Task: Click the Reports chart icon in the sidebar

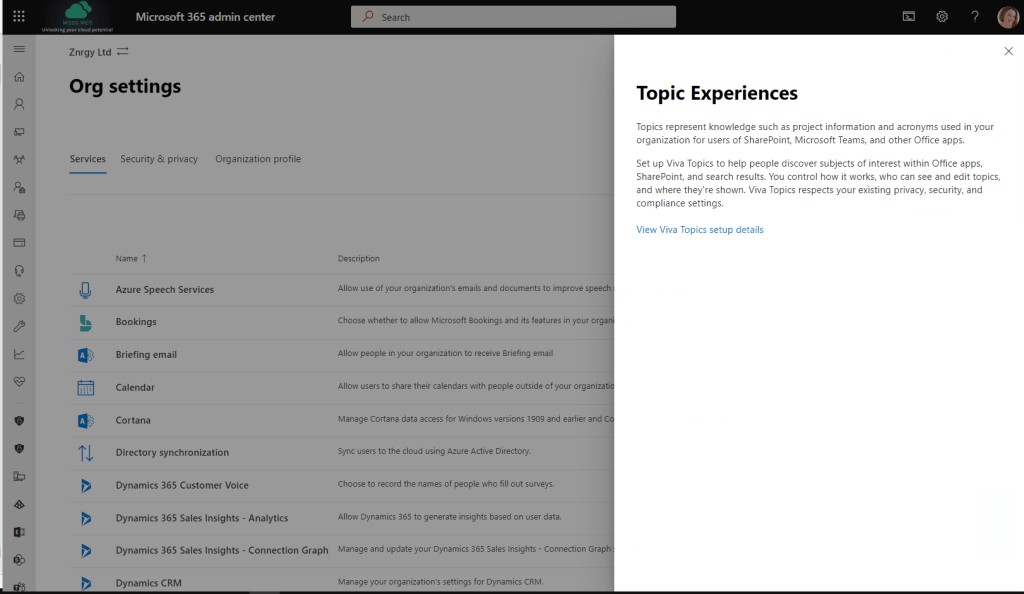Action: (x=18, y=353)
